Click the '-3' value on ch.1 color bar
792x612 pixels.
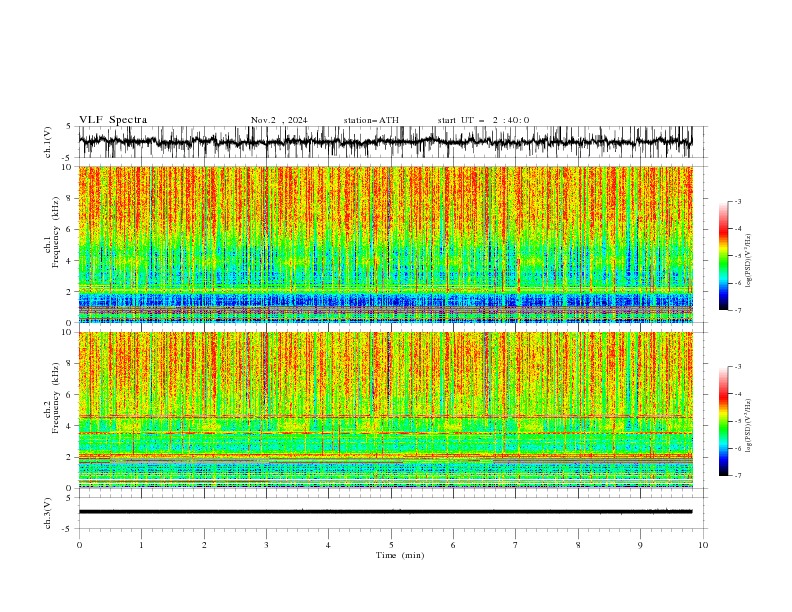point(737,201)
